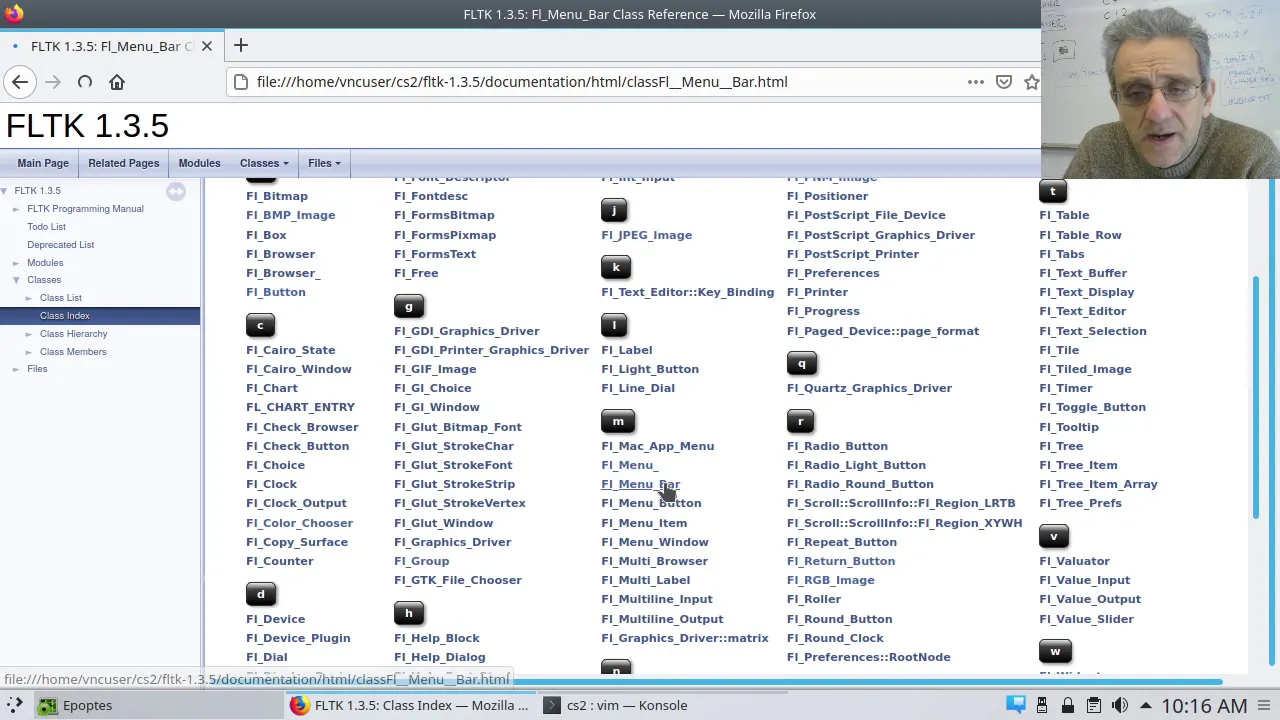Screen dimensions: 1280x720
Task: Click the forward navigation arrow
Action: pyautogui.click(x=53, y=82)
